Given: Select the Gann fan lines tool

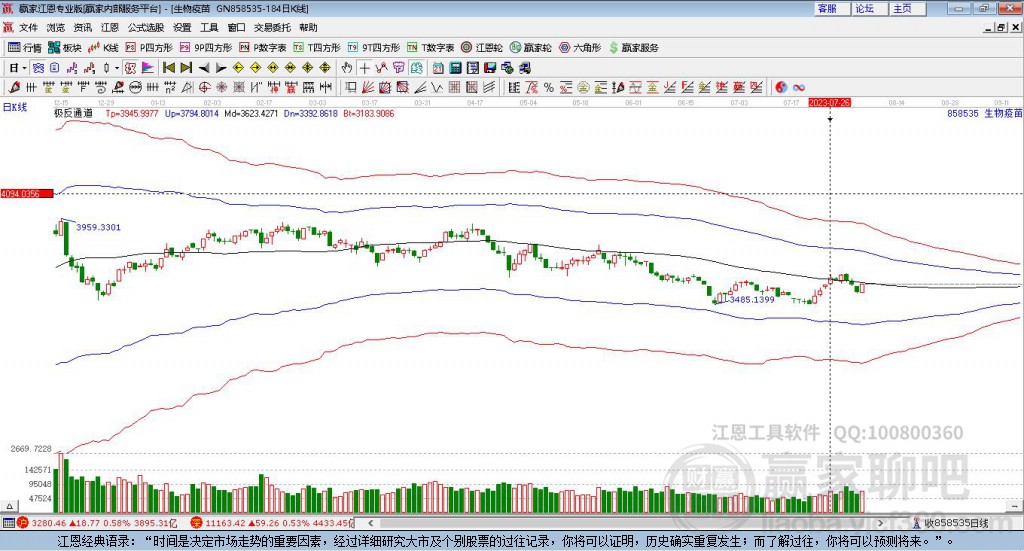Looking at the screenshot, I should coord(368,87).
